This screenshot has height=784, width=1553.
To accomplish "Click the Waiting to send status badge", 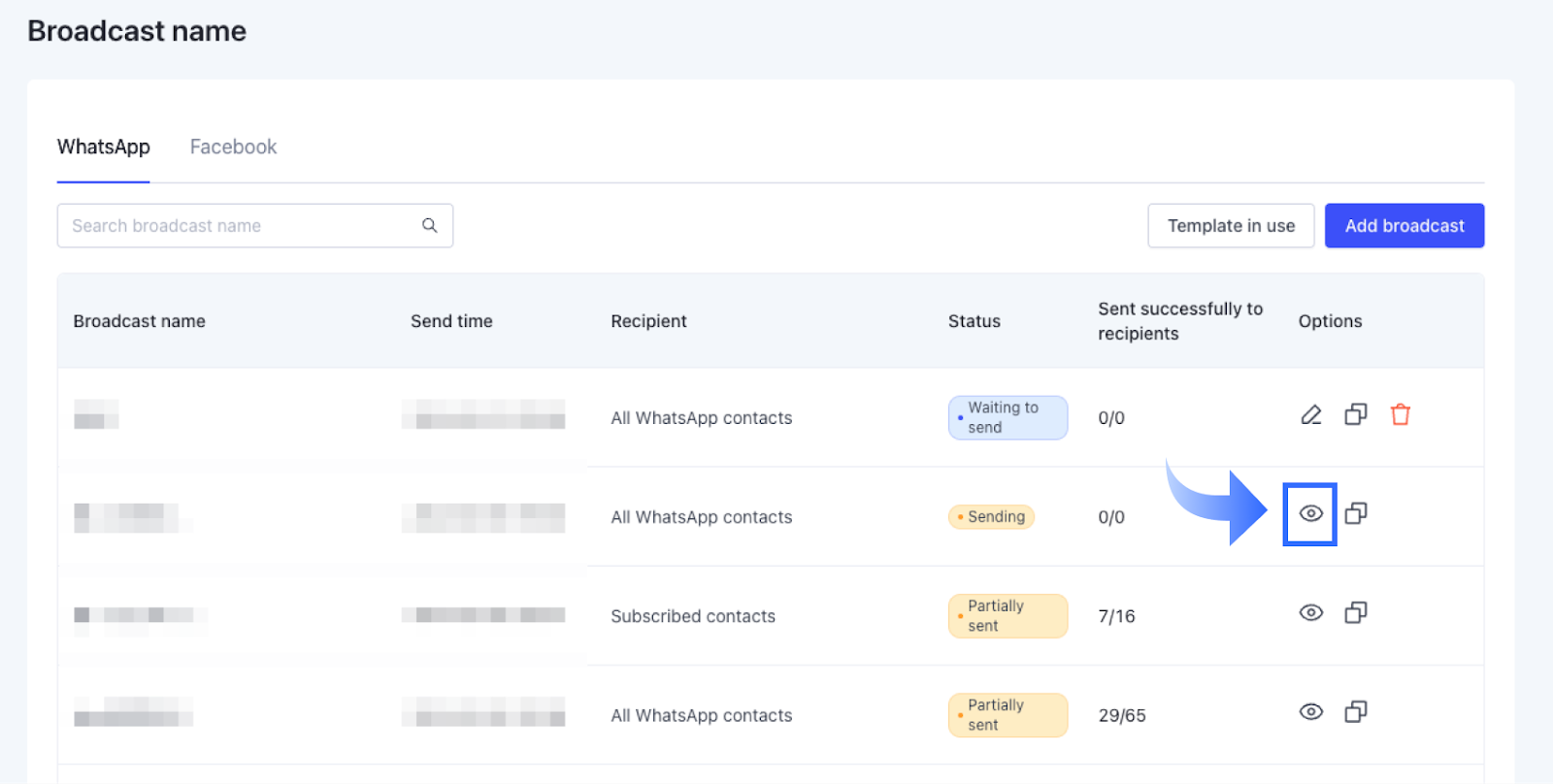I will tap(1008, 418).
